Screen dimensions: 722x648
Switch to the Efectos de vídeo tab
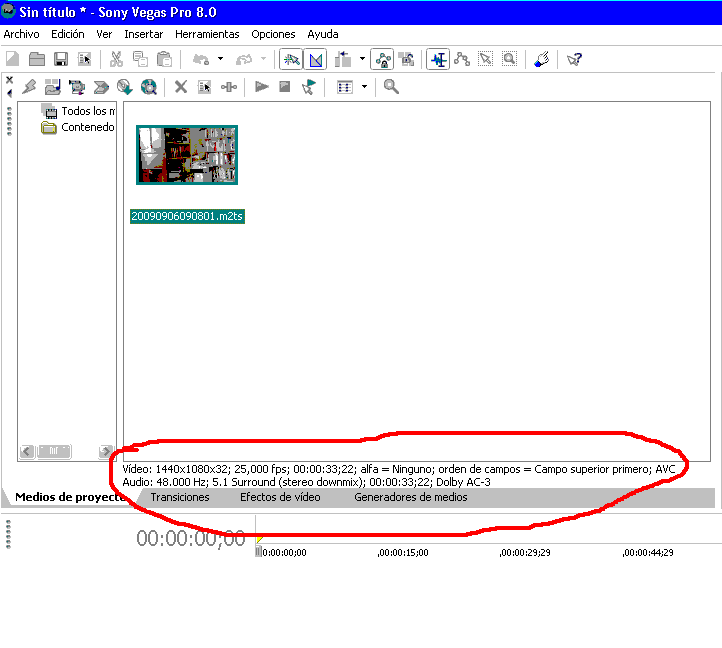pos(280,497)
